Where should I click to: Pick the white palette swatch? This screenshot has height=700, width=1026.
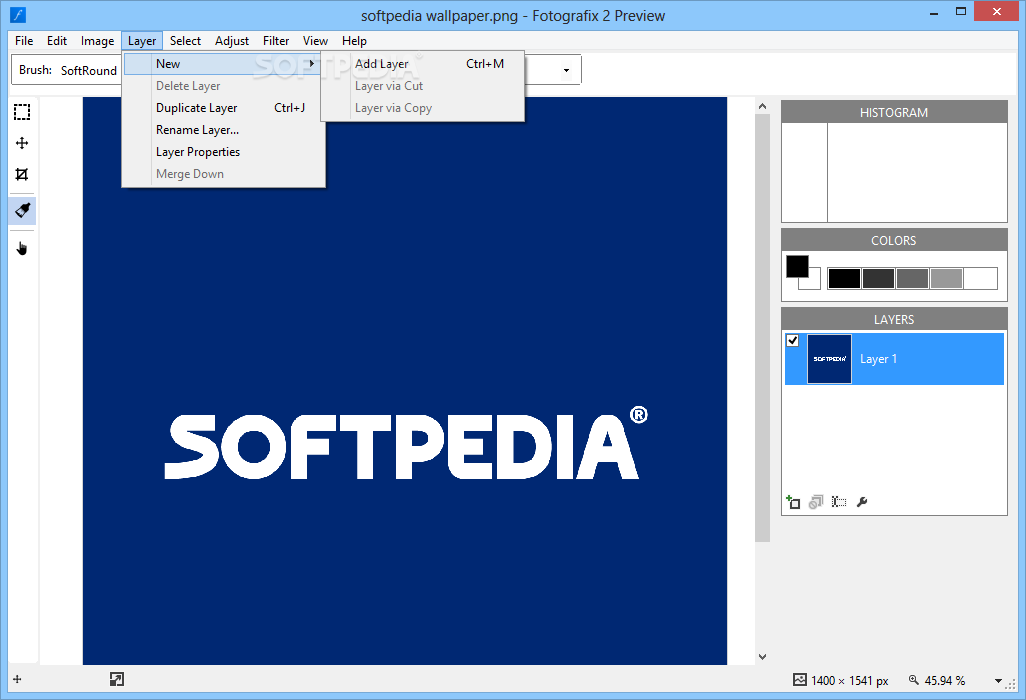coord(980,278)
